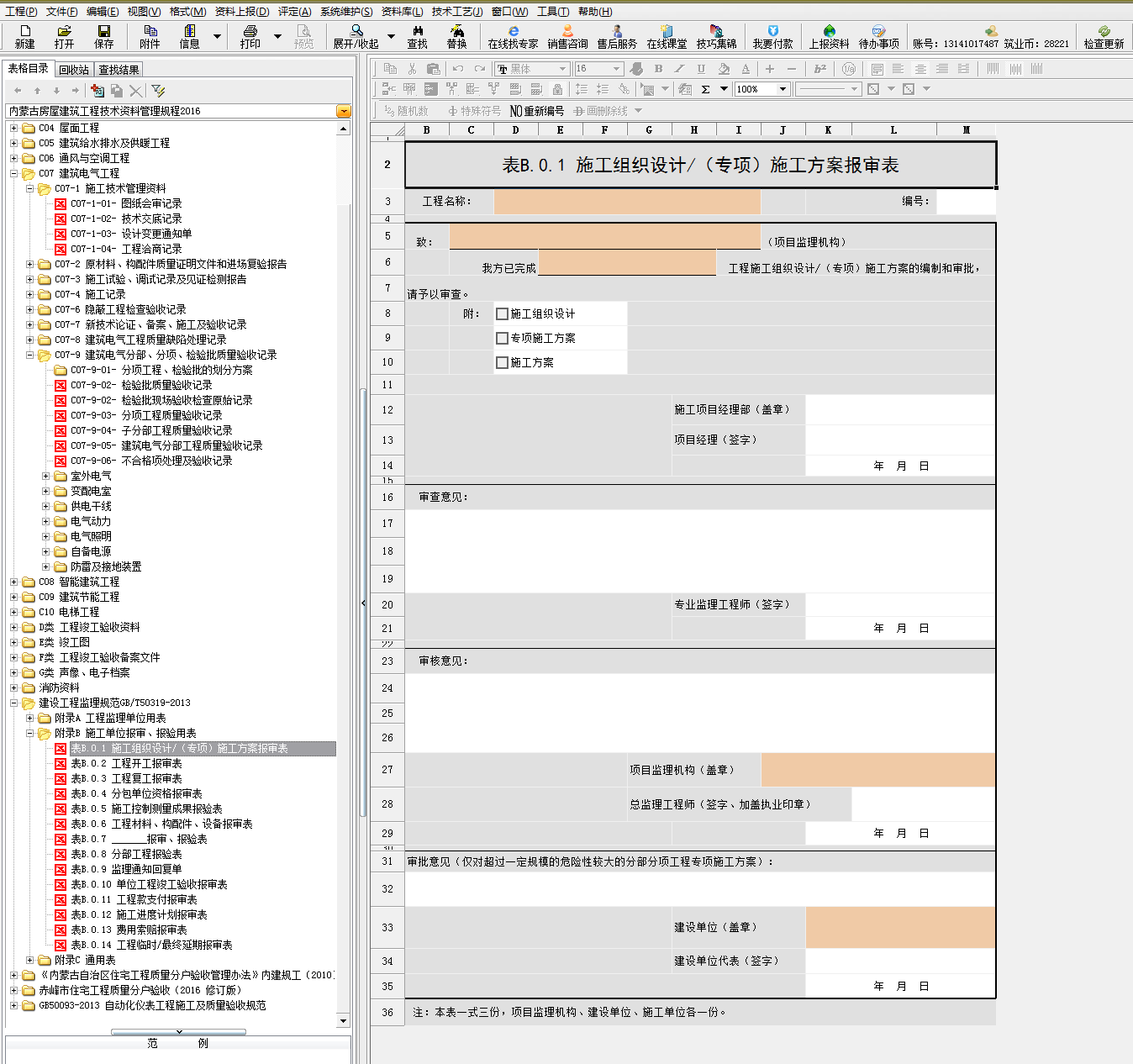Screen dimensions: 1133x1064
Task: Open the 替换 replace tool
Action: [x=456, y=37]
